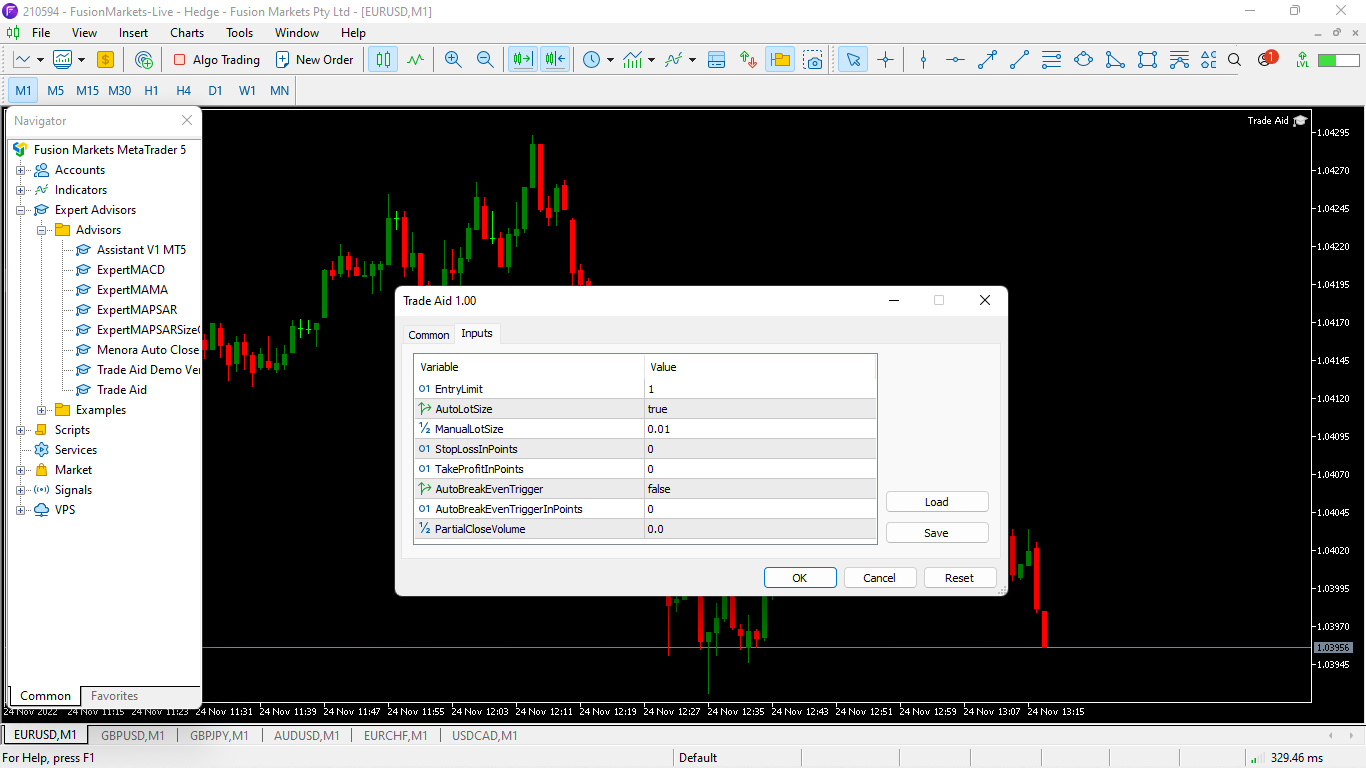Viewport: 1366px width, 768px height.
Task: Open the chart templates dropdown arrow
Action: coord(81,60)
